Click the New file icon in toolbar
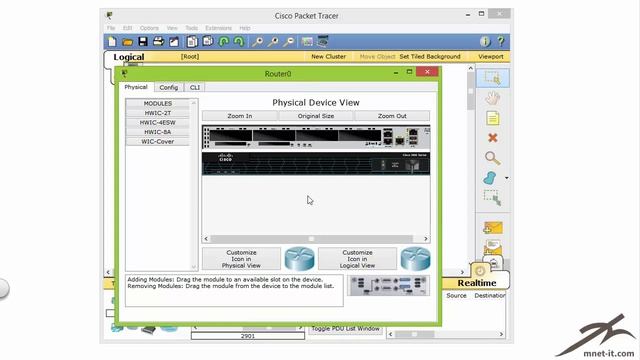This screenshot has width=640, height=360. [x=112, y=42]
